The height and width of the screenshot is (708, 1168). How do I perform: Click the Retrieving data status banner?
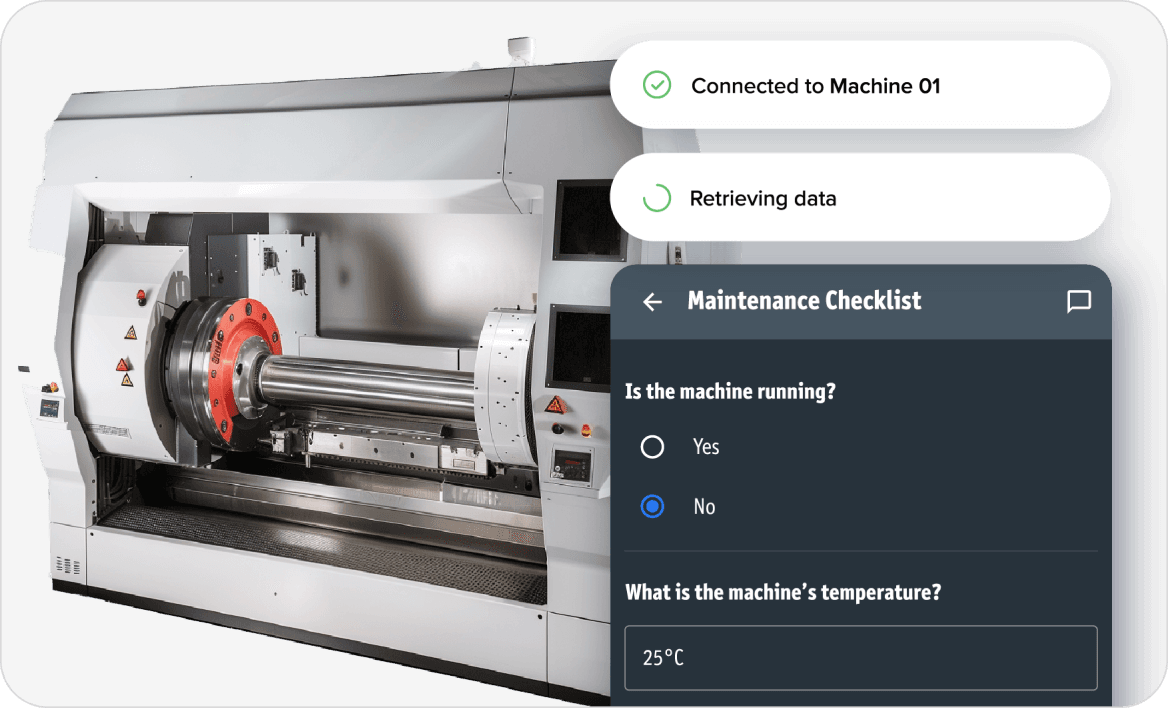click(x=860, y=197)
